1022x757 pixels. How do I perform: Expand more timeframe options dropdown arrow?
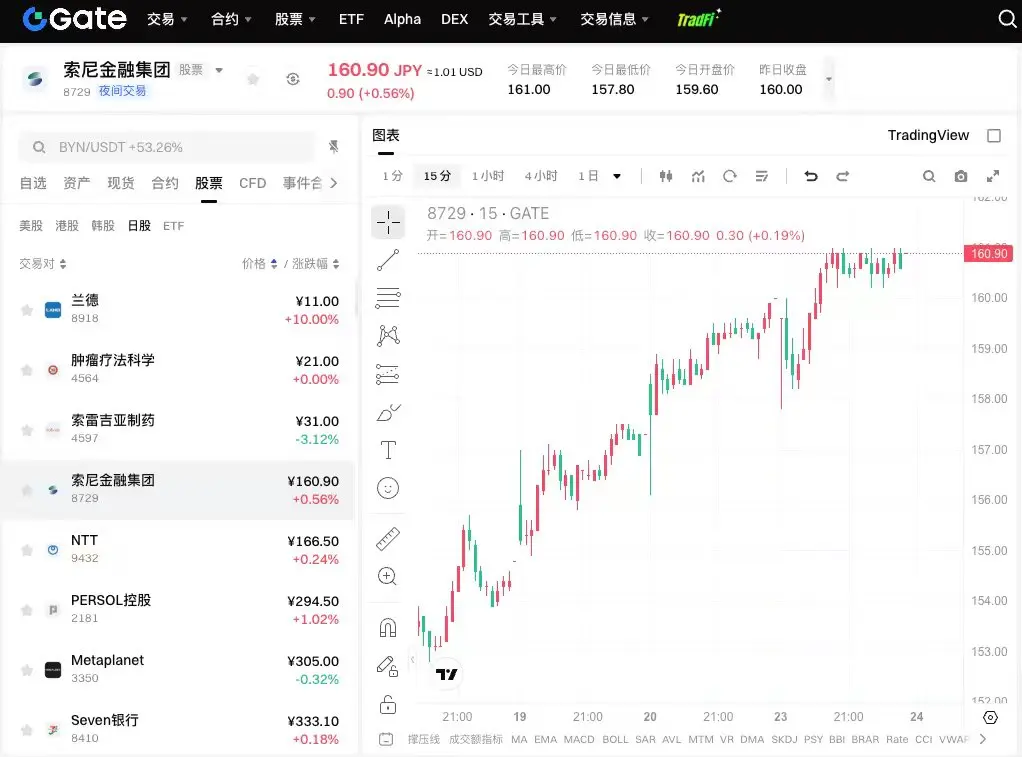(617, 176)
